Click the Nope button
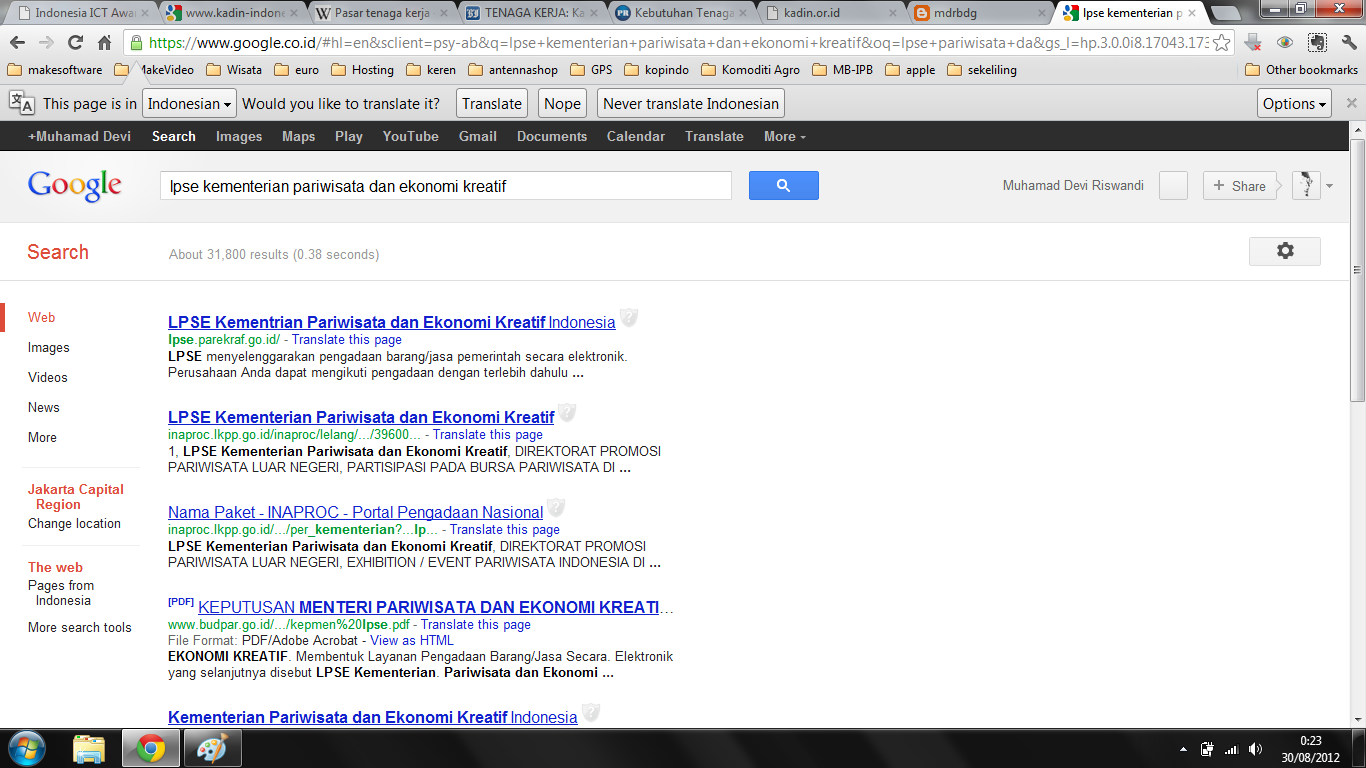The width and height of the screenshot is (1366, 768). pos(562,103)
